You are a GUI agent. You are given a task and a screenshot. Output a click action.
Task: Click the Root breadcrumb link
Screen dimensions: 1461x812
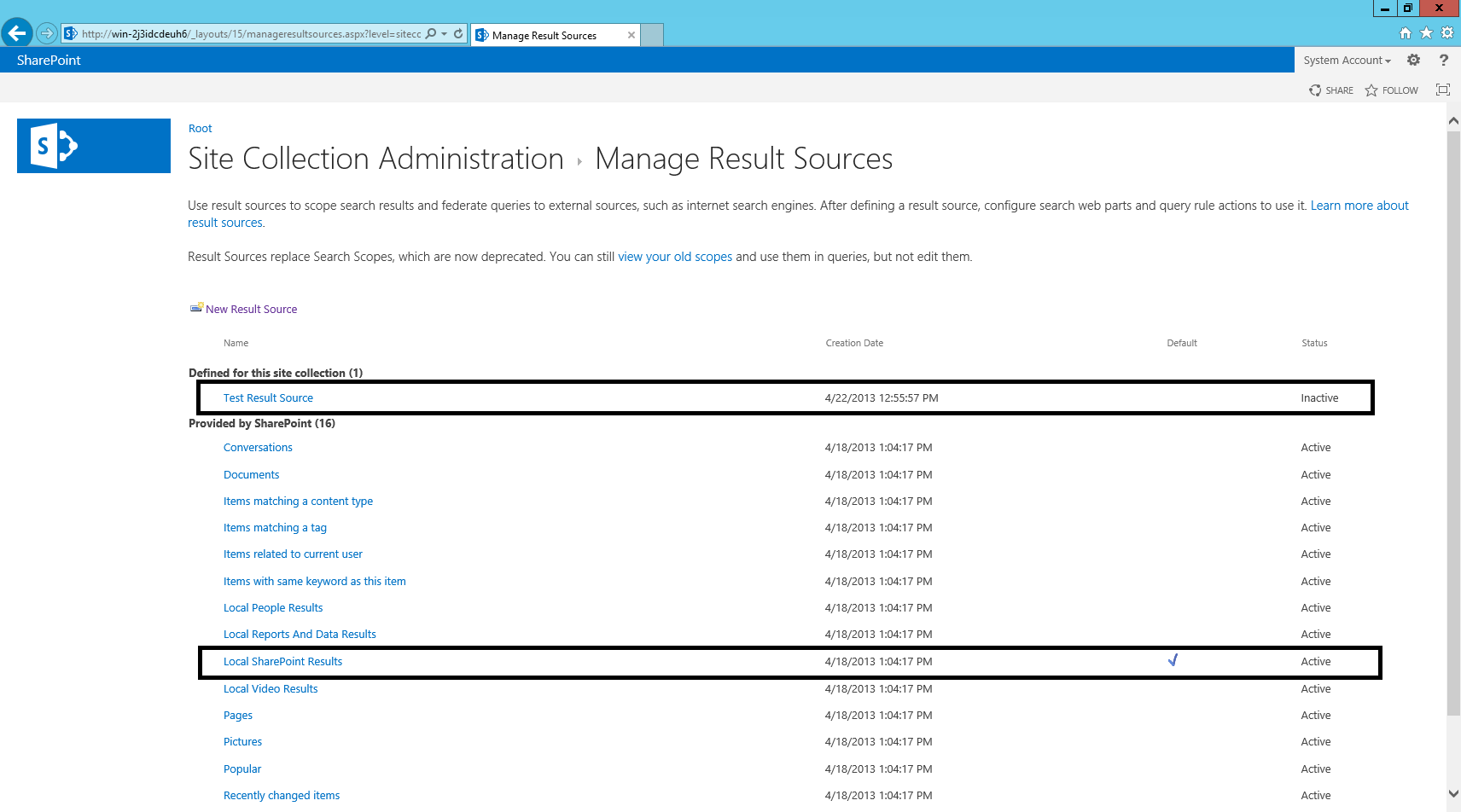(200, 128)
